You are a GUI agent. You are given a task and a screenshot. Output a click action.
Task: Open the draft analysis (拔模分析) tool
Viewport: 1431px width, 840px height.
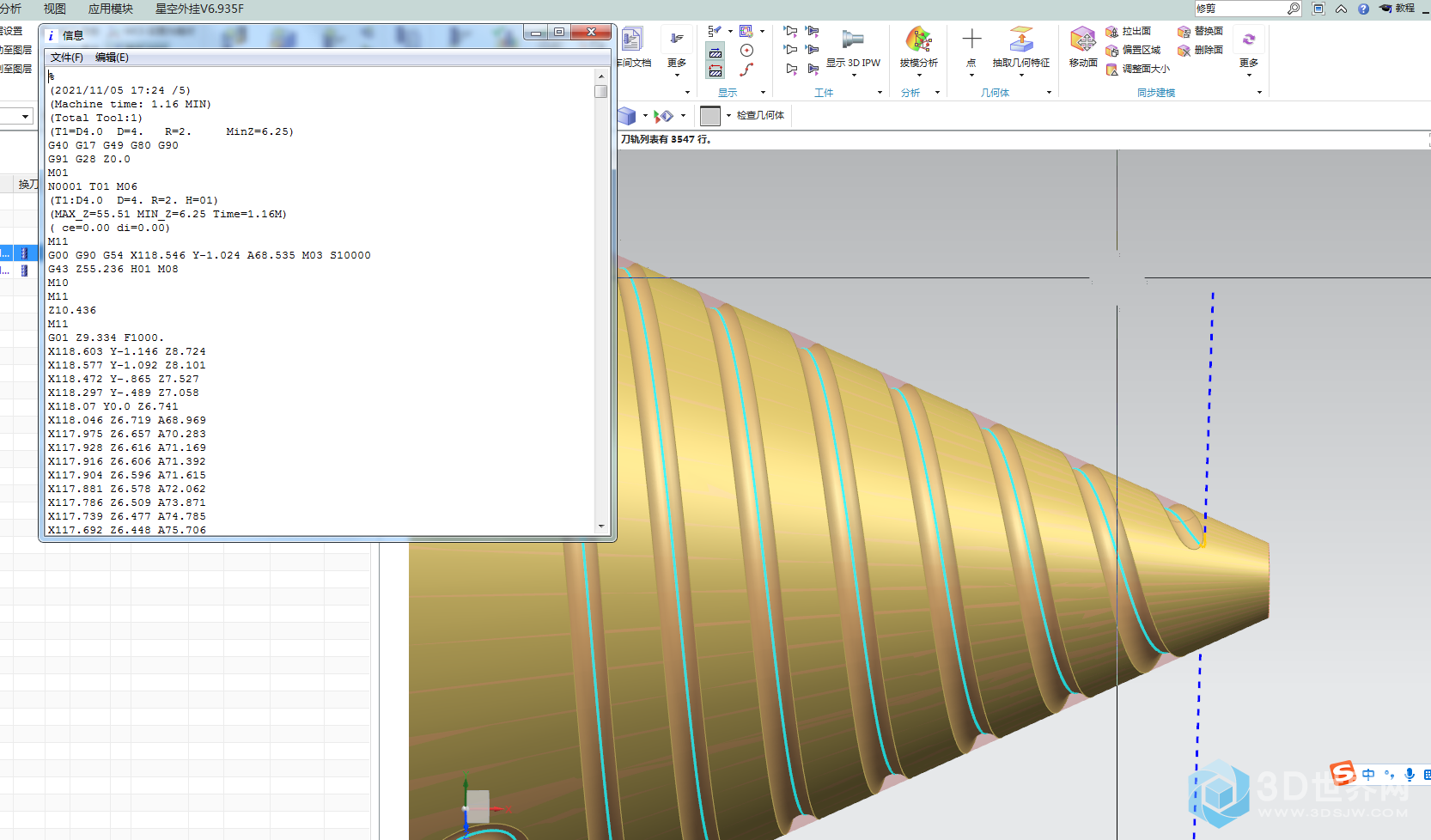(x=918, y=47)
